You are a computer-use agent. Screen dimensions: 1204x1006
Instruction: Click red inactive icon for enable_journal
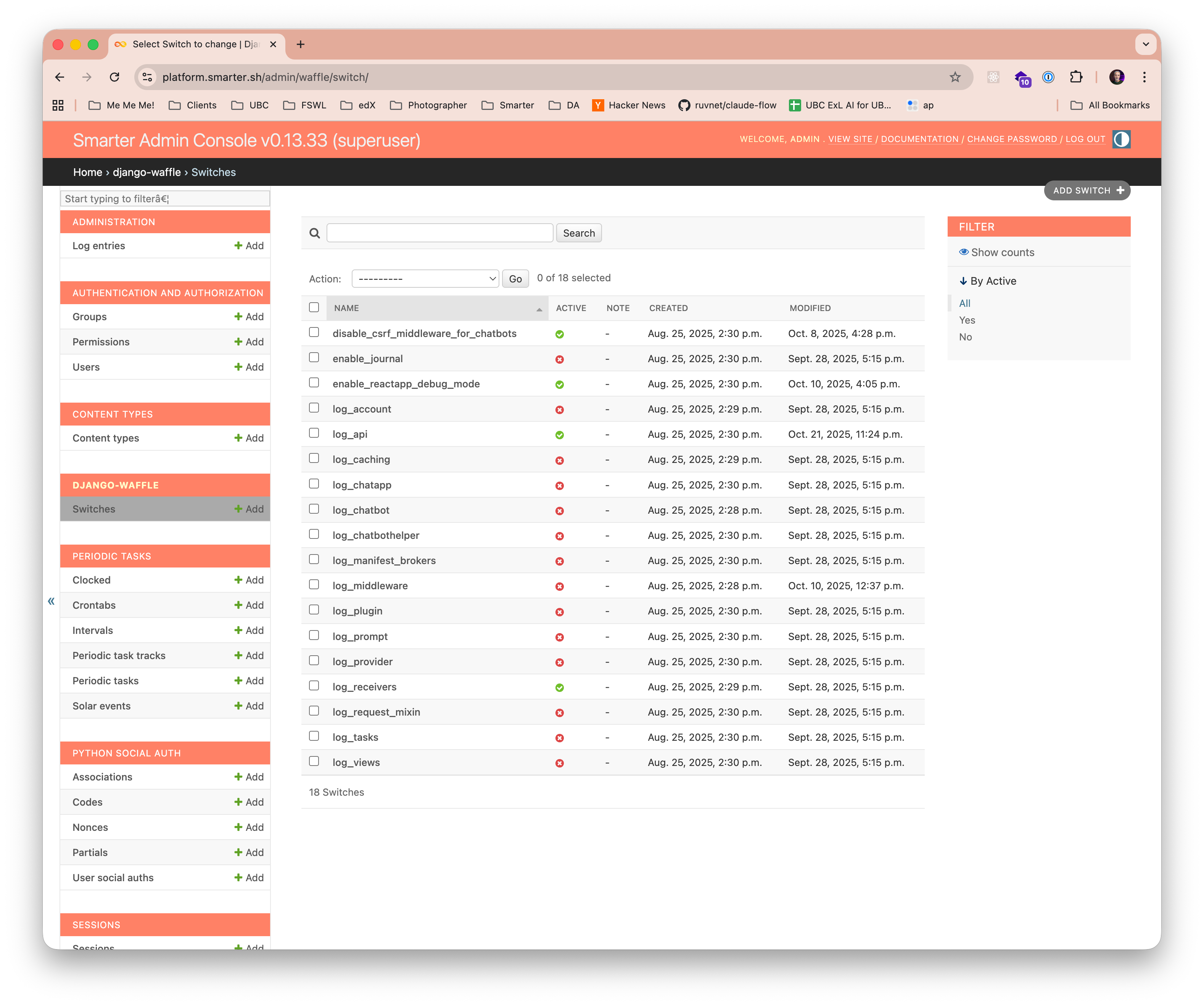pos(559,359)
